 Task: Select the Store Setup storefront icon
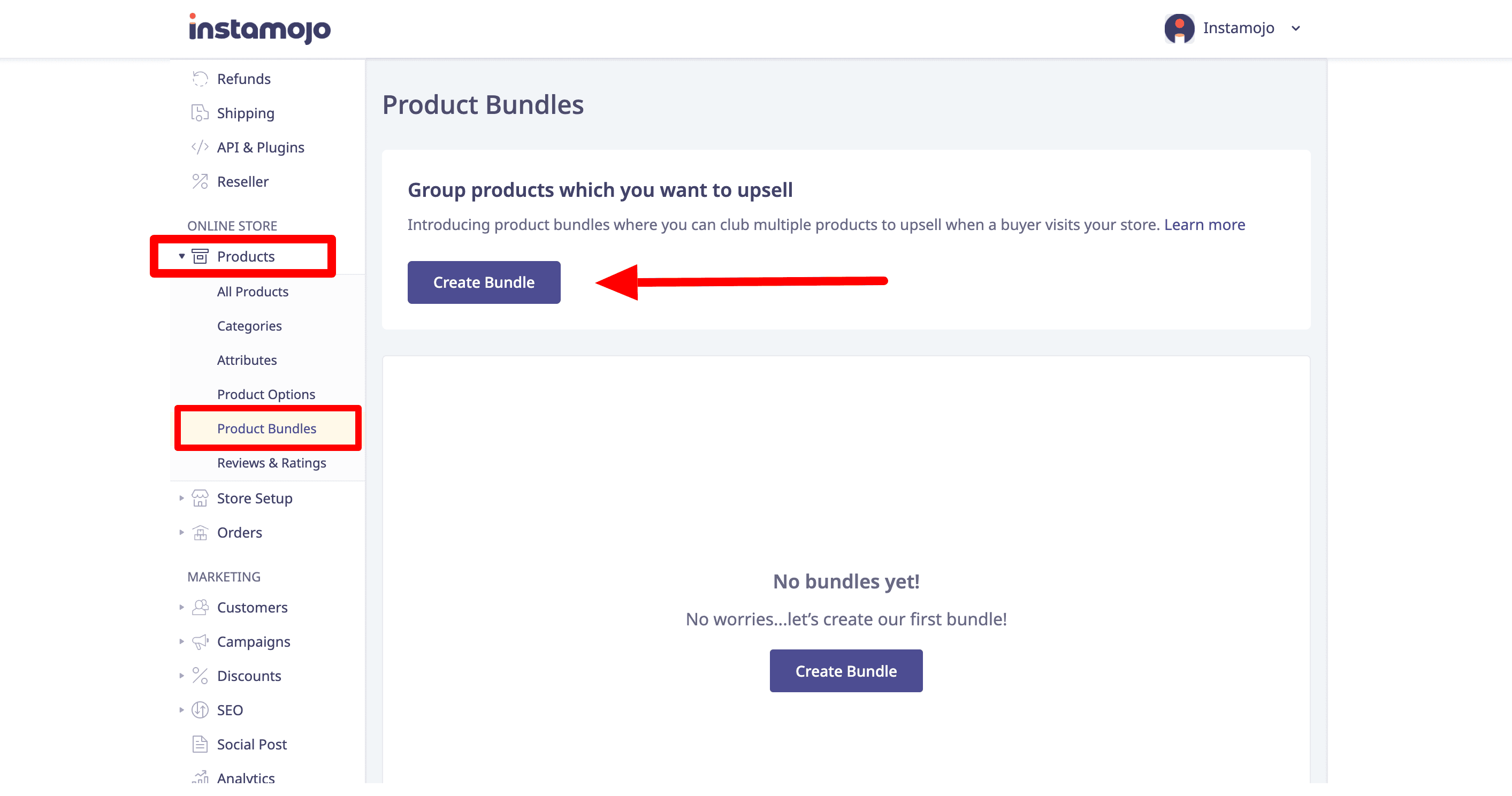coord(200,498)
